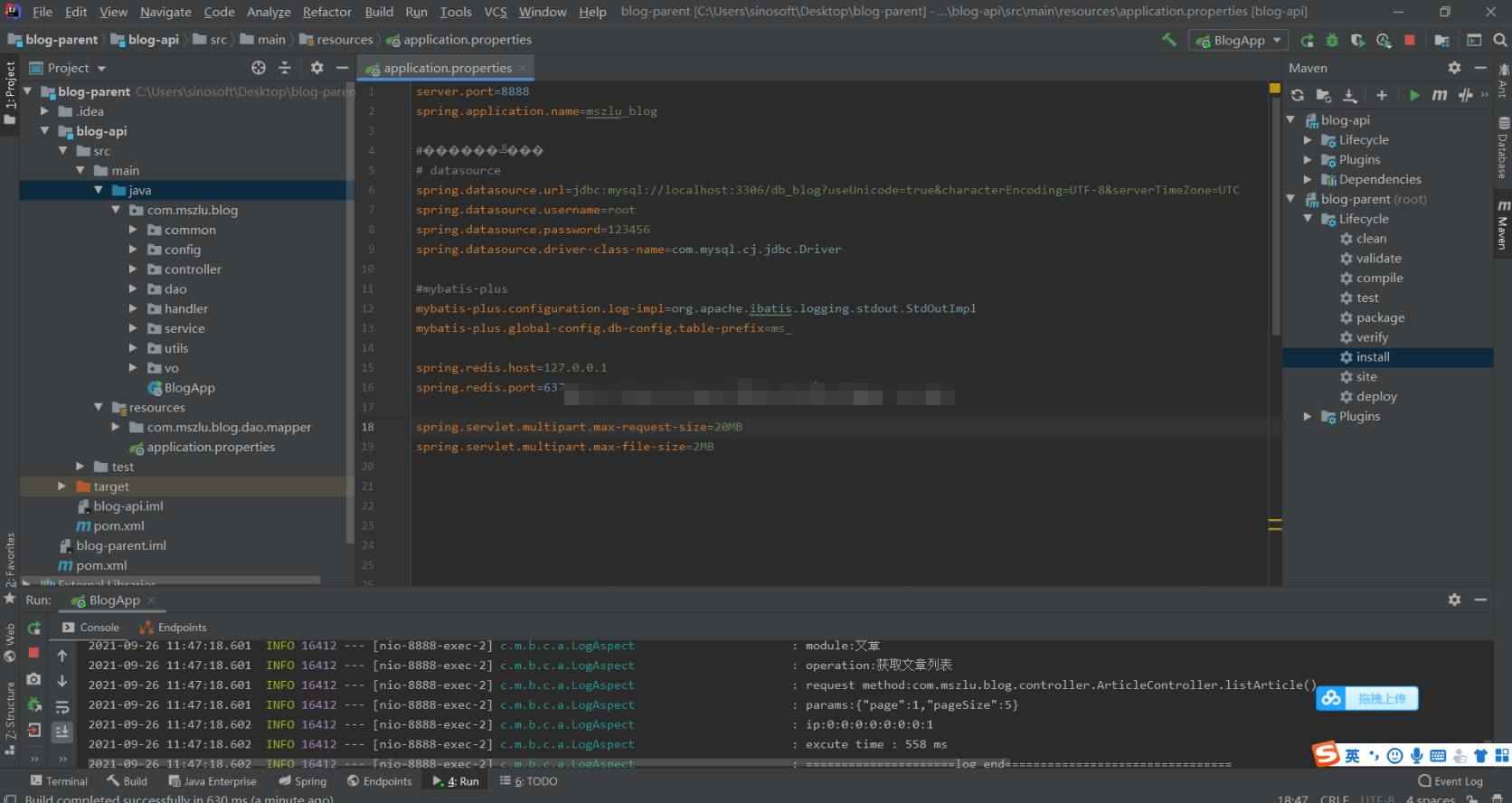The width and height of the screenshot is (1512, 803).
Task: Click the profiler run icon in toolbar
Action: coord(1384,40)
